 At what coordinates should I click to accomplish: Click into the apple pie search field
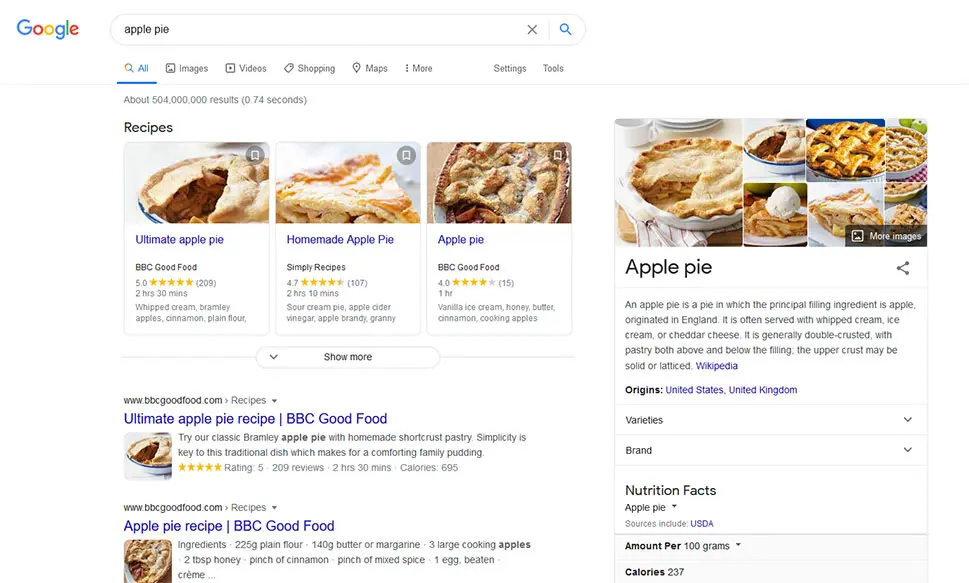[318, 29]
